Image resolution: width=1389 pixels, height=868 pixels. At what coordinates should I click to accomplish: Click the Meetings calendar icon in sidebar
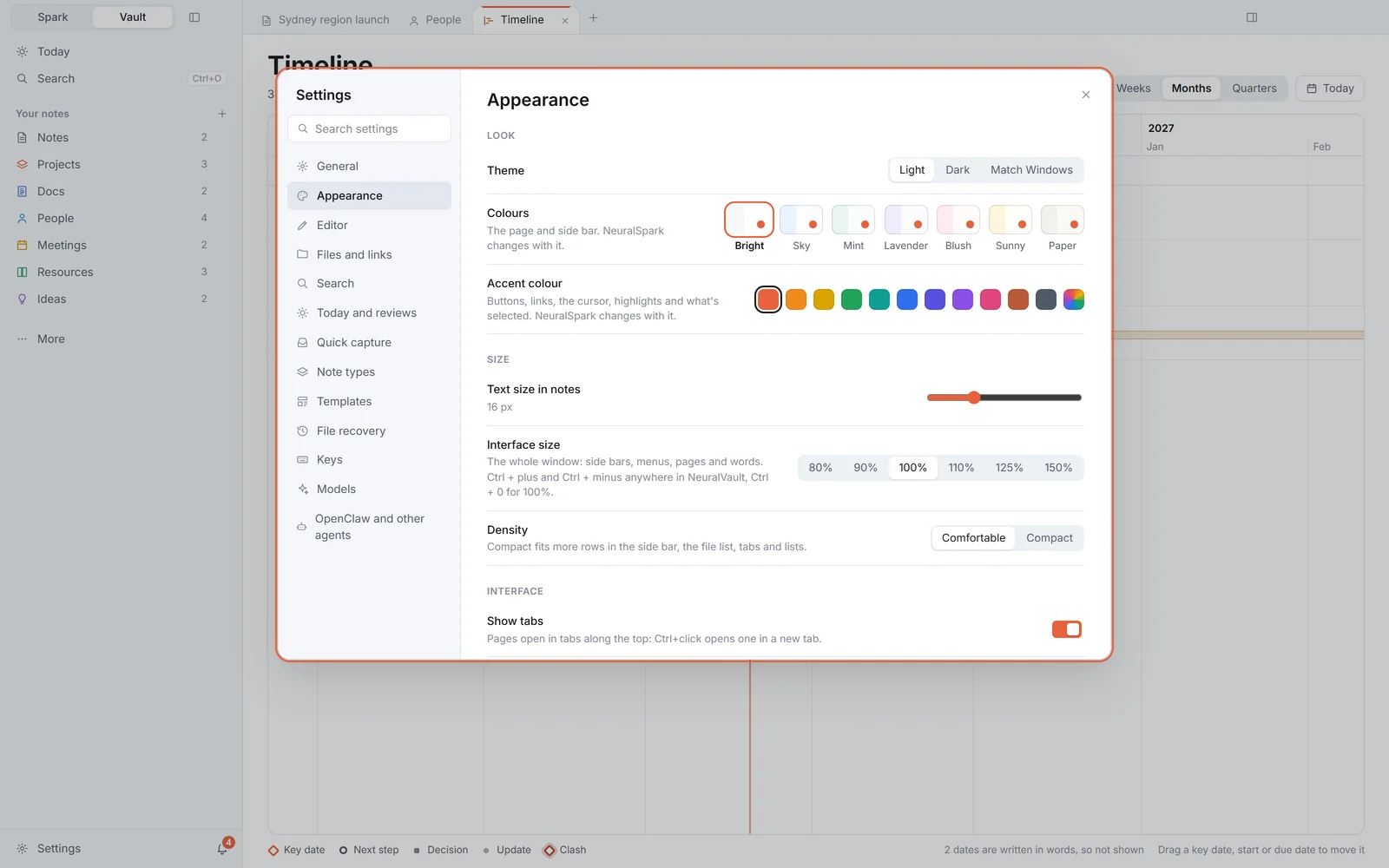tap(23, 245)
